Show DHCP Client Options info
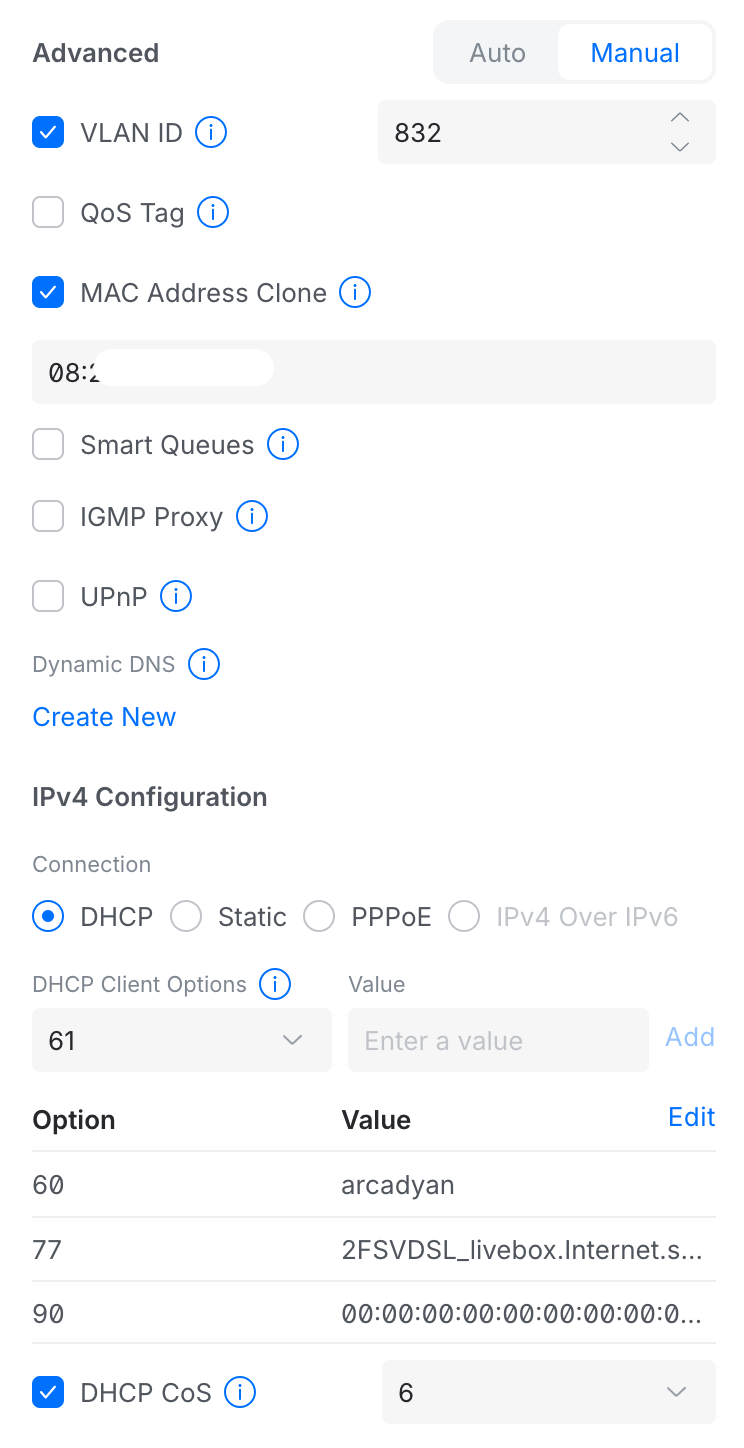This screenshot has width=744, height=1448. coord(275,984)
